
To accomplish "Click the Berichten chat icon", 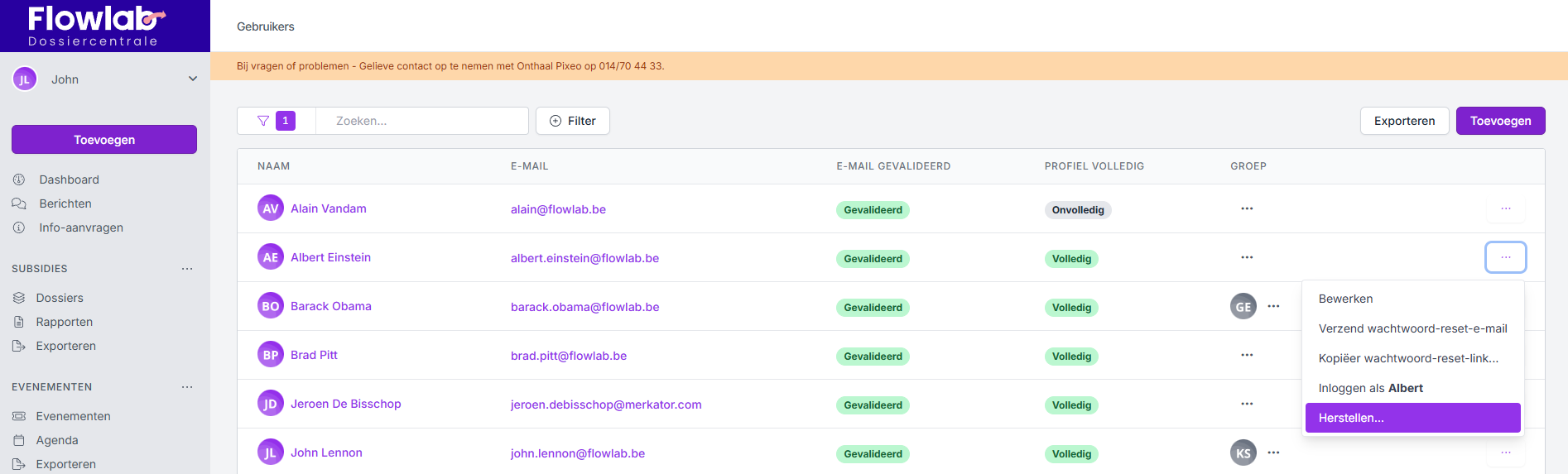I will click(x=19, y=203).
